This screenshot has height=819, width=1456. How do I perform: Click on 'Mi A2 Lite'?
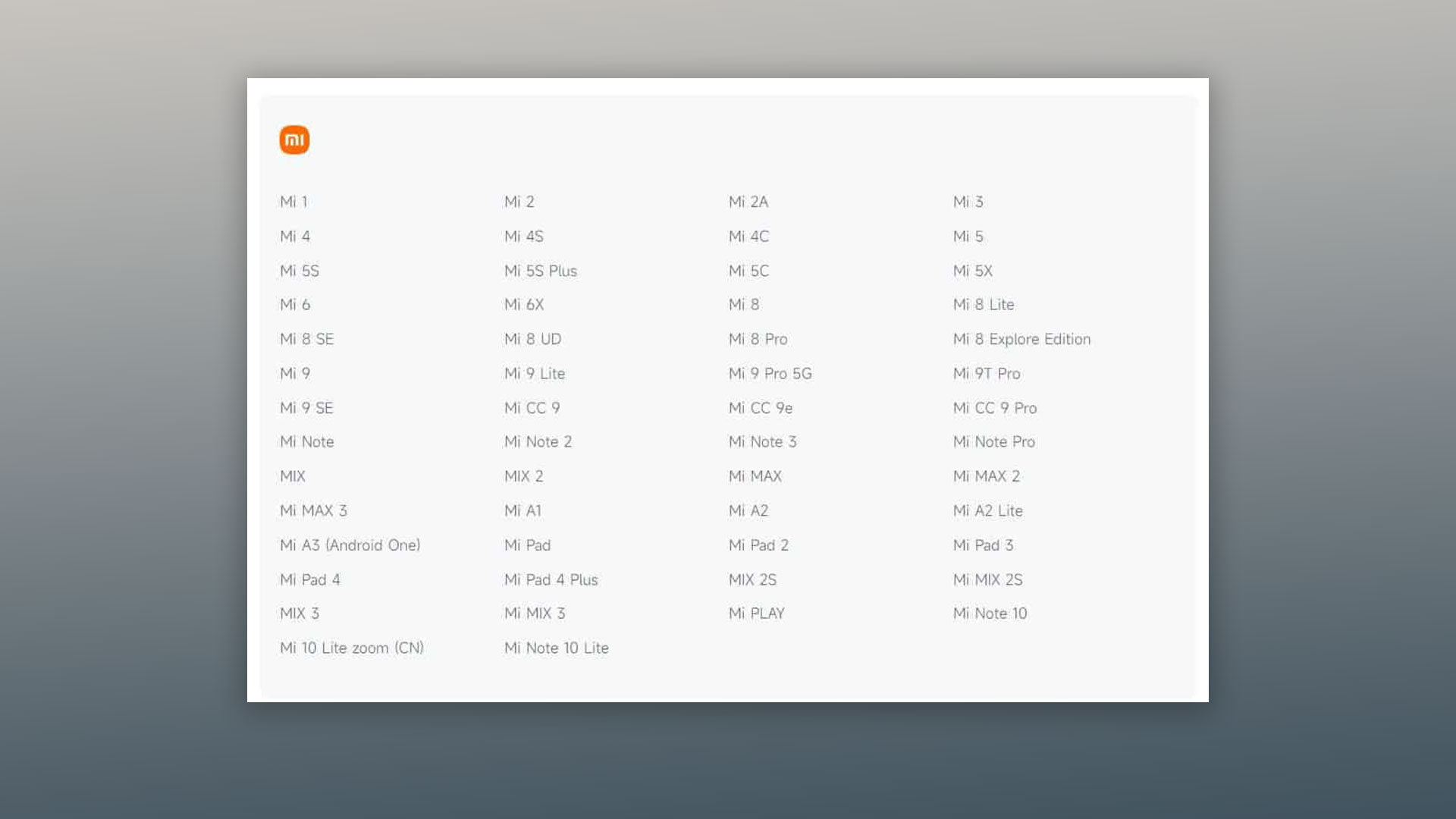(x=988, y=511)
